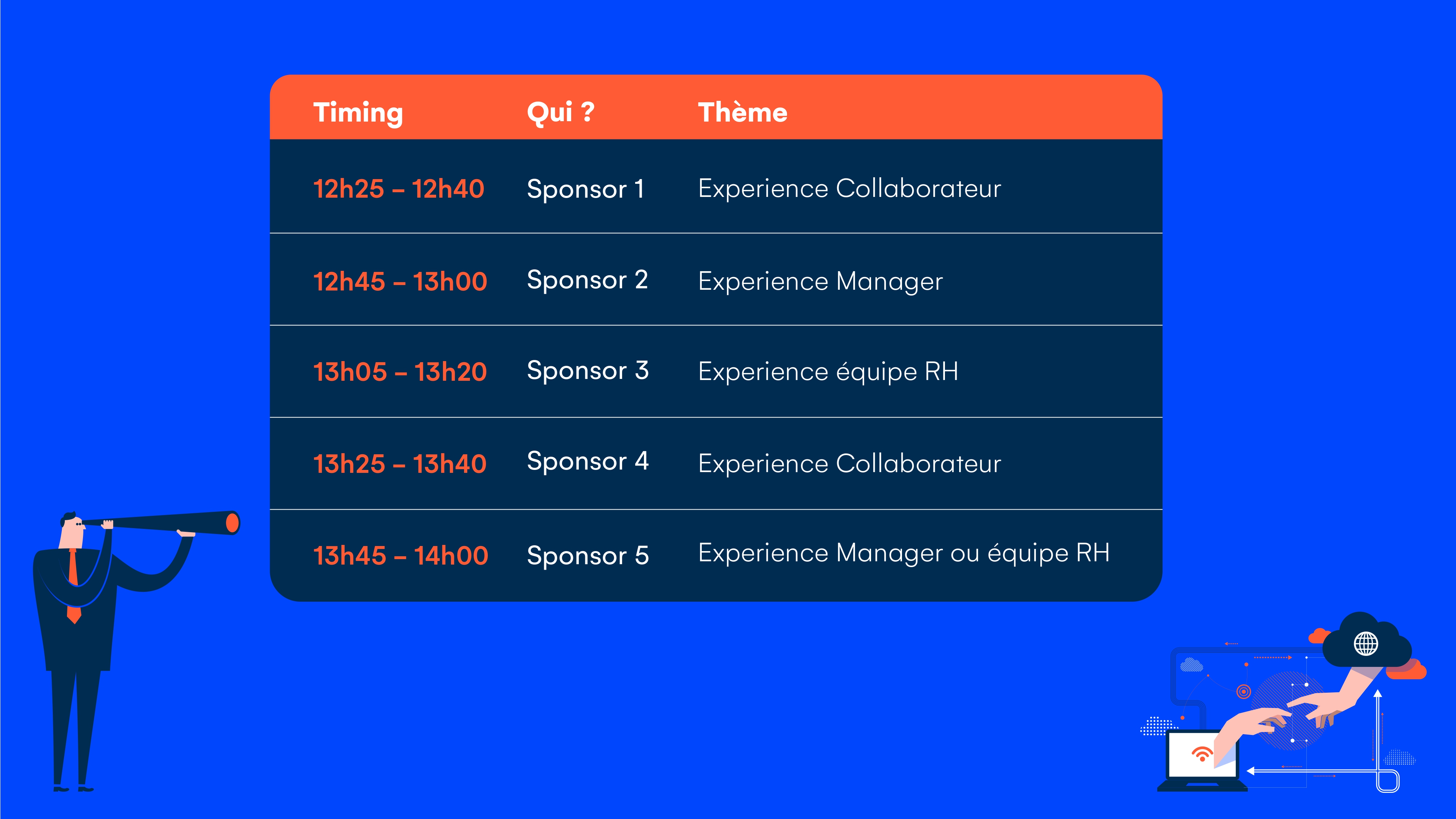
Task: Click the telescope held by the businessman
Action: coord(164,522)
